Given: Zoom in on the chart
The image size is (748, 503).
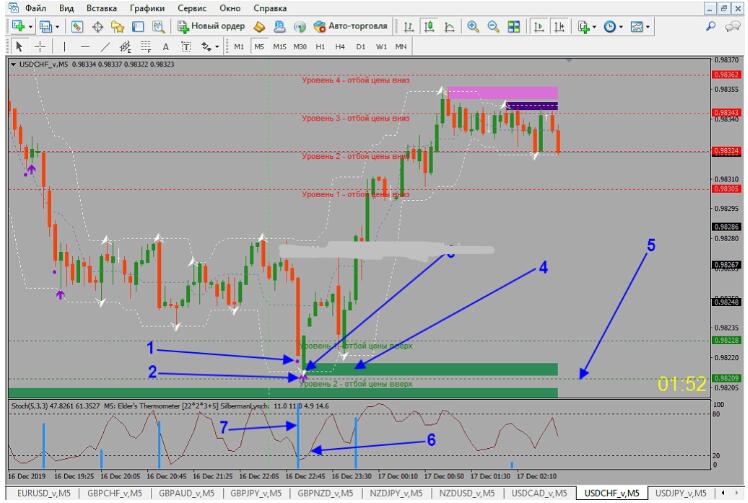Looking at the screenshot, I should point(473,27).
